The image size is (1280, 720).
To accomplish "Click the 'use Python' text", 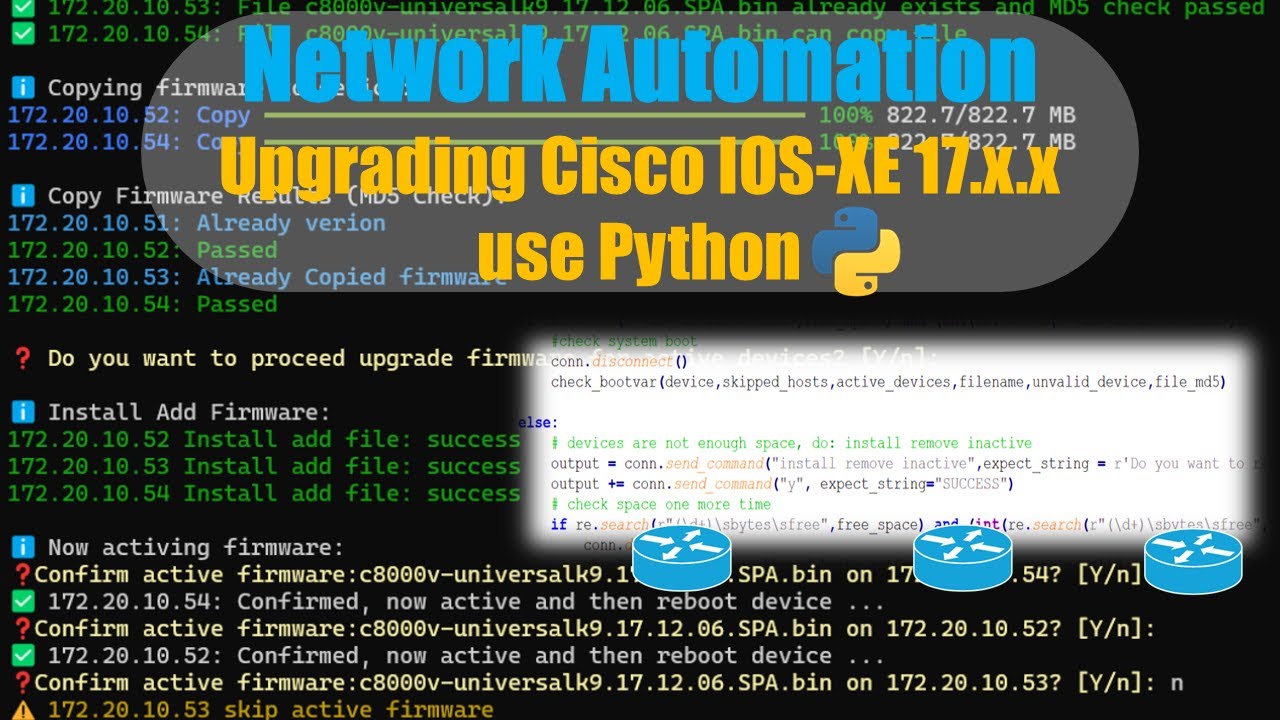I will point(638,251).
